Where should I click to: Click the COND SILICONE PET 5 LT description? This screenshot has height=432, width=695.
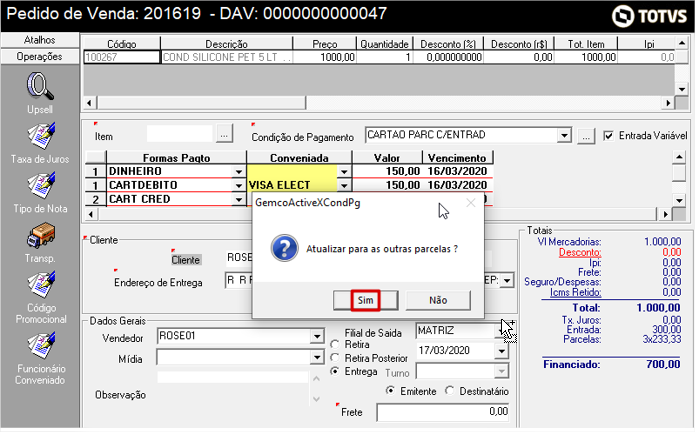226,57
